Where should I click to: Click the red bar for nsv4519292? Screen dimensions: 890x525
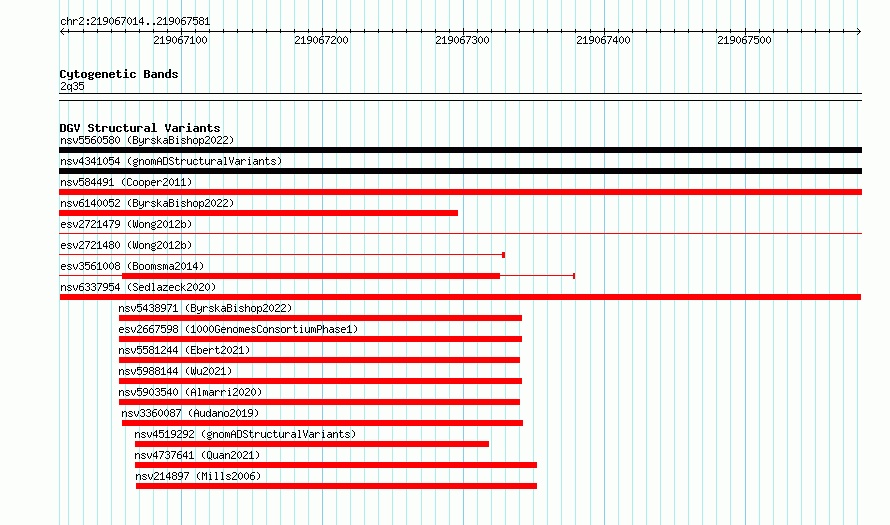click(312, 444)
